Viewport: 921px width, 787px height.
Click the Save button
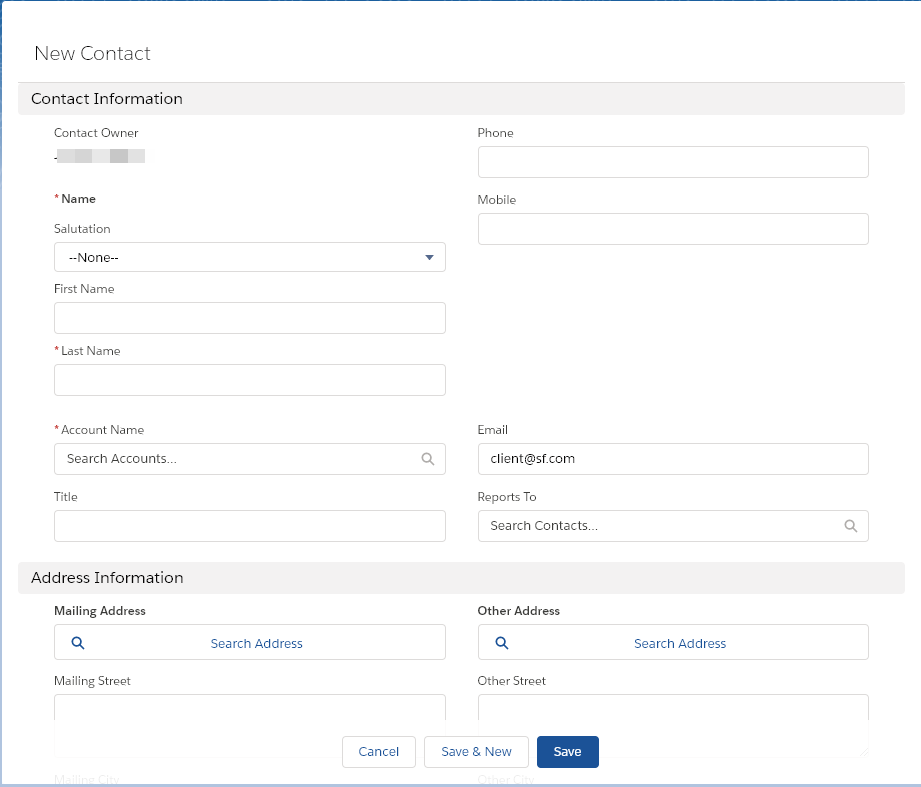[567, 752]
